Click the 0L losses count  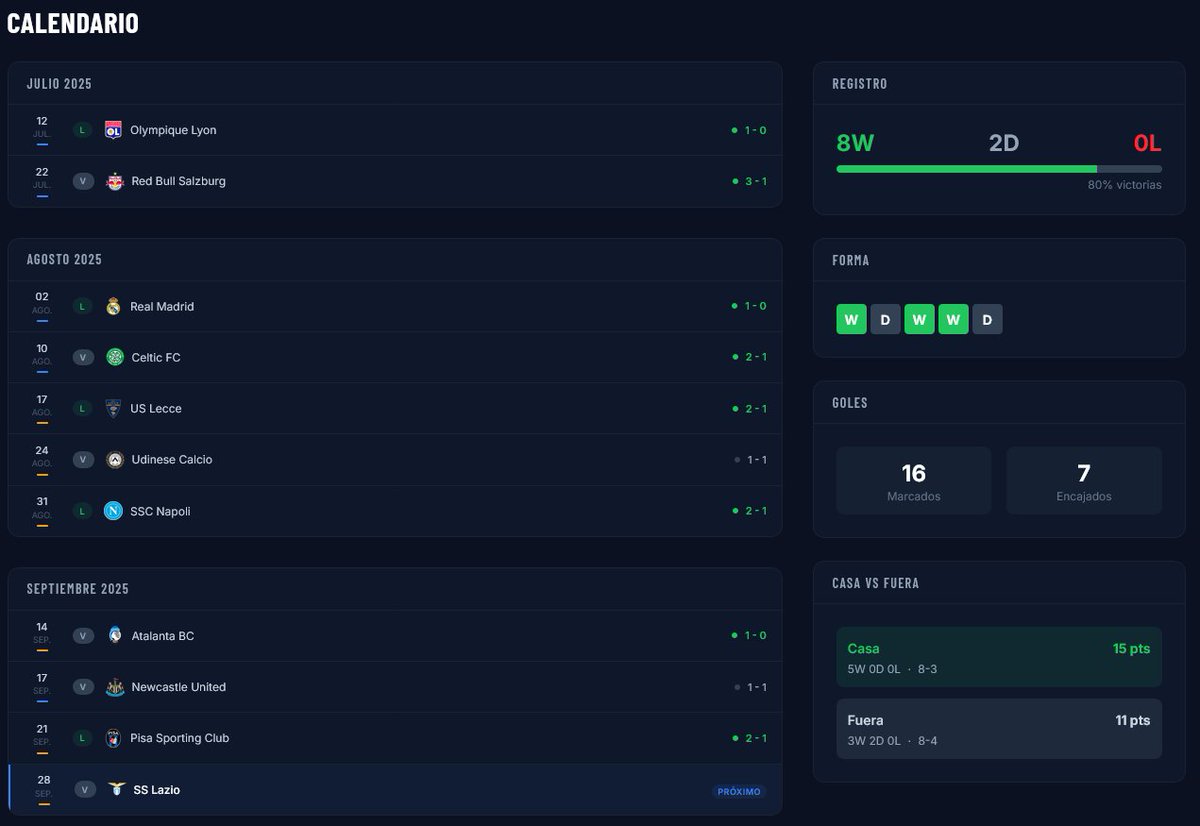click(x=1147, y=143)
